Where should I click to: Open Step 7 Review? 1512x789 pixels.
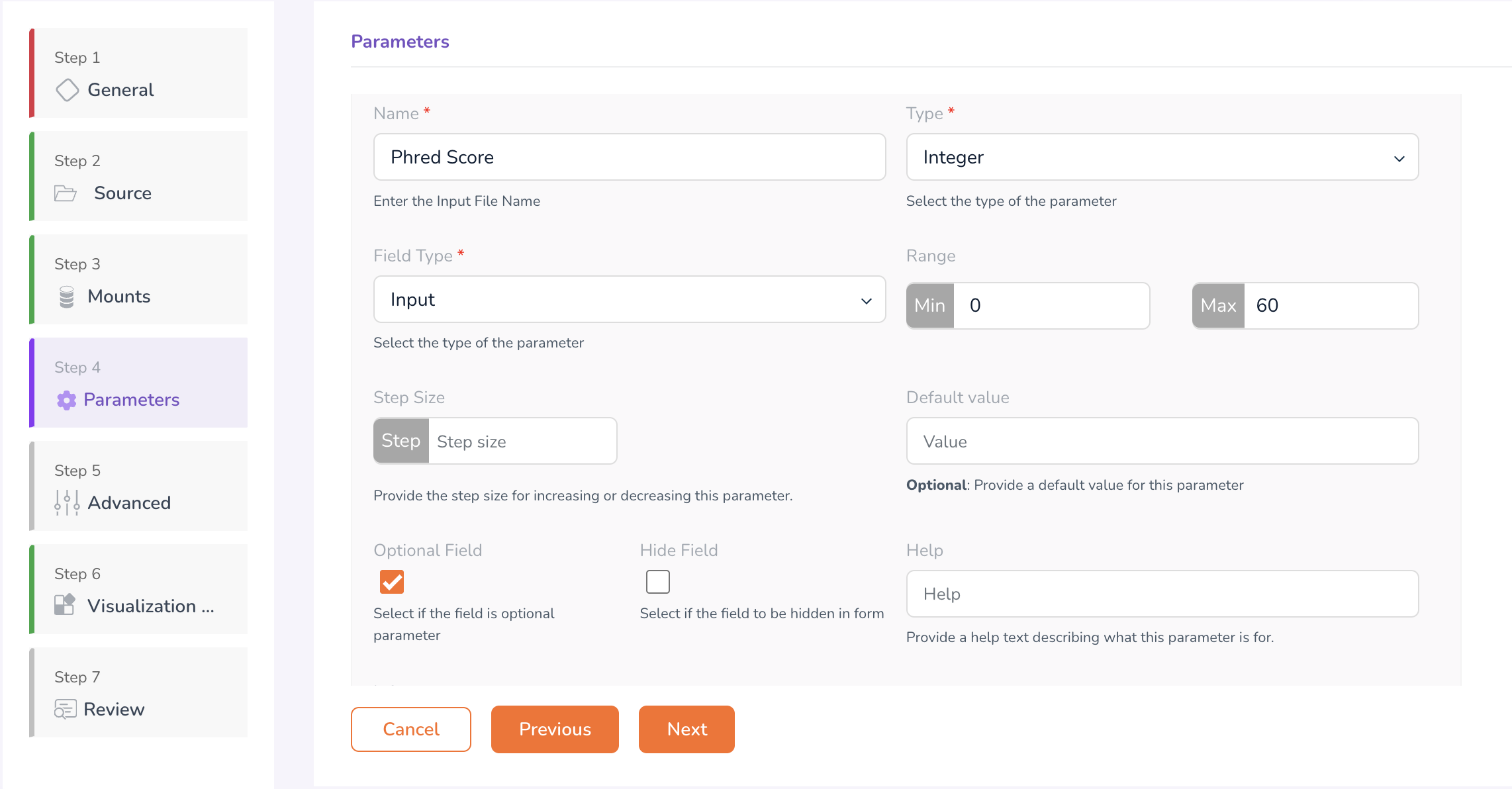(x=140, y=693)
